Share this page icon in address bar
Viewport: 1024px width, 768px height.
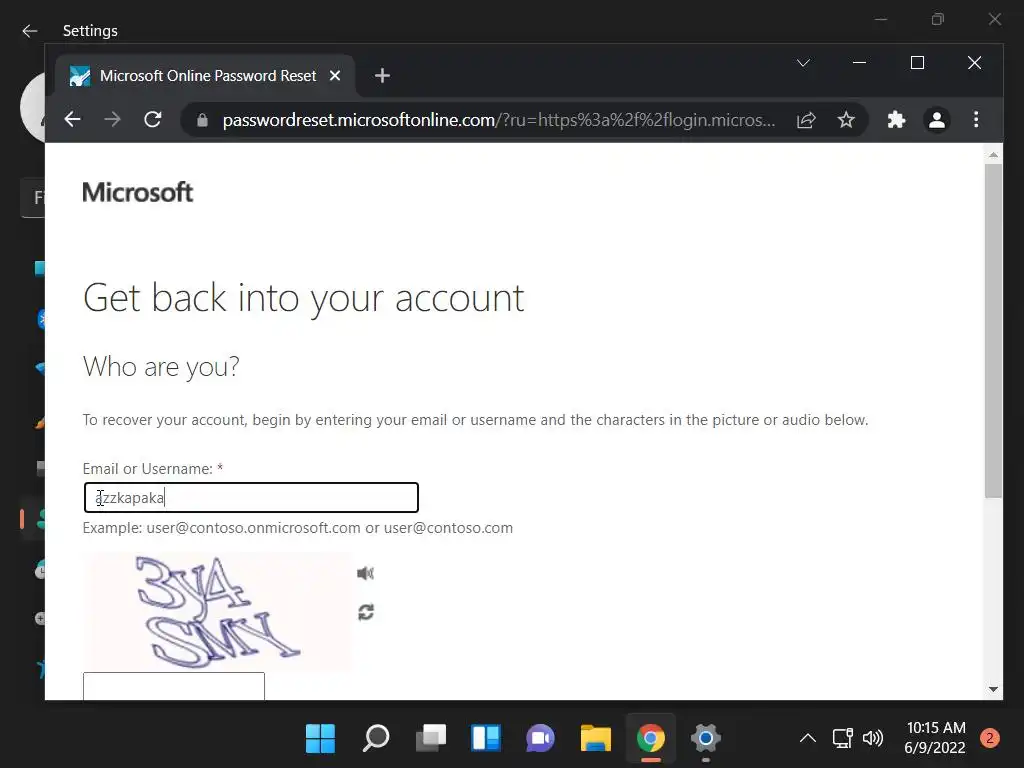[806, 120]
